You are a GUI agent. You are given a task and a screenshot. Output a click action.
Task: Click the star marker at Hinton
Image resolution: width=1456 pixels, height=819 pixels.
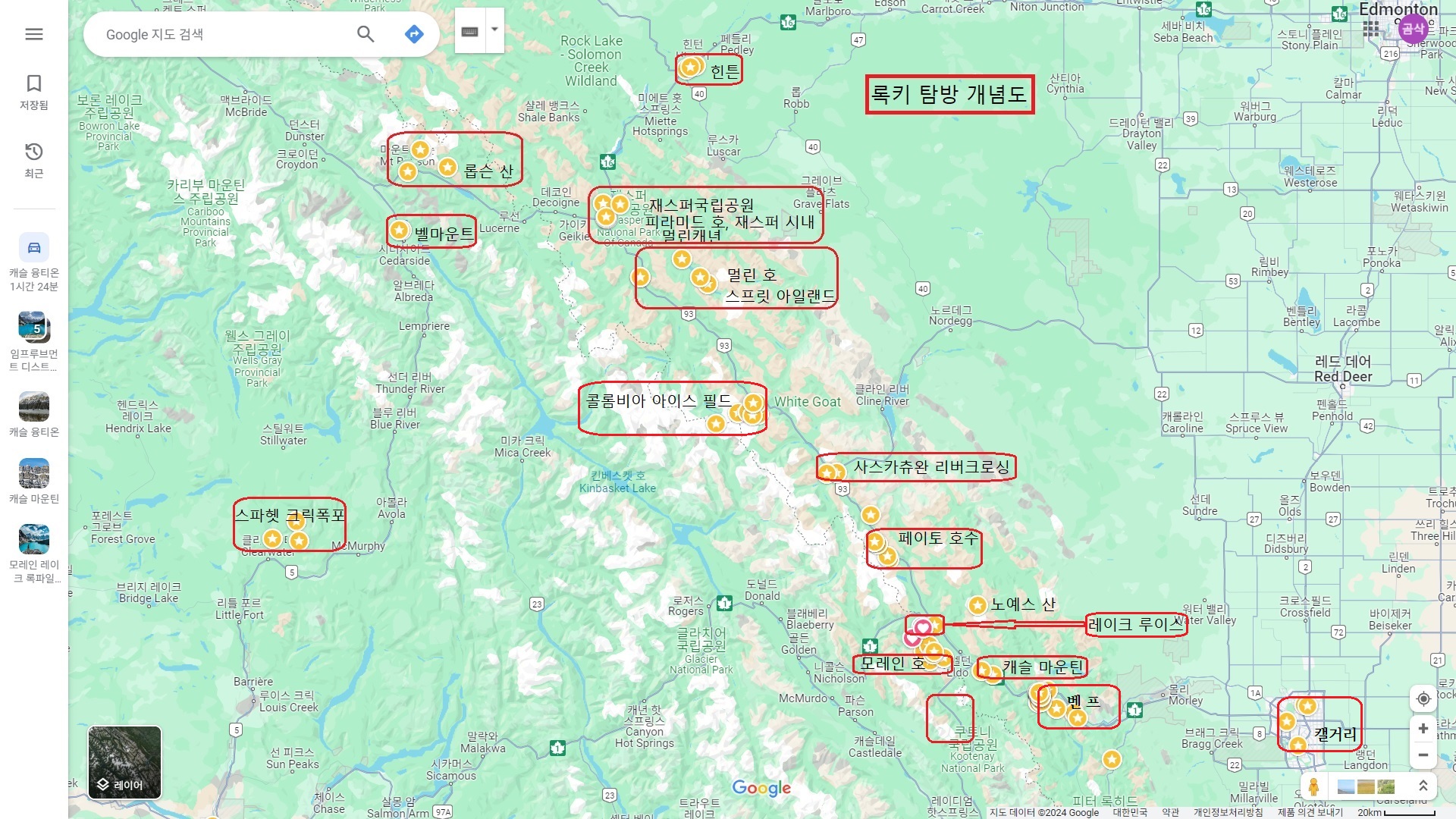point(689,67)
